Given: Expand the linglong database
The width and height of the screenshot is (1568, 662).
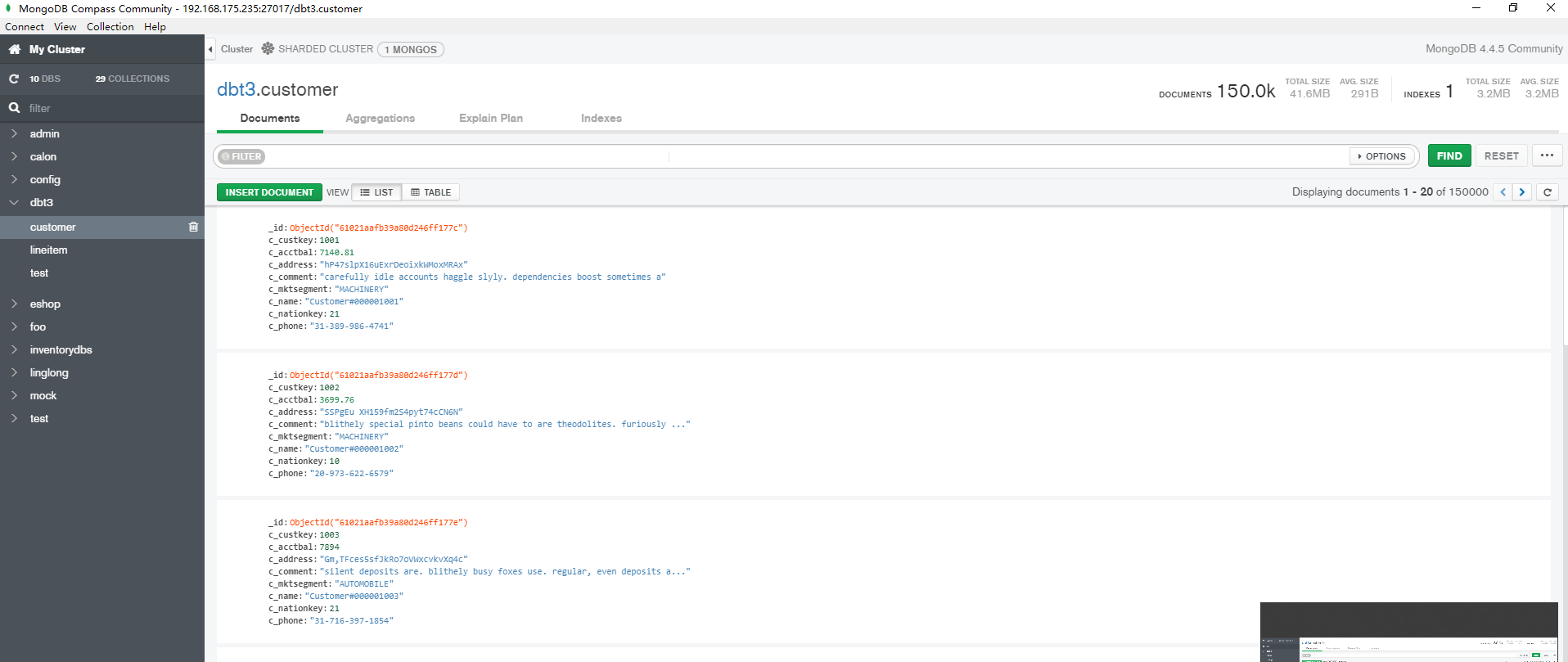Looking at the screenshot, I should tap(14, 372).
